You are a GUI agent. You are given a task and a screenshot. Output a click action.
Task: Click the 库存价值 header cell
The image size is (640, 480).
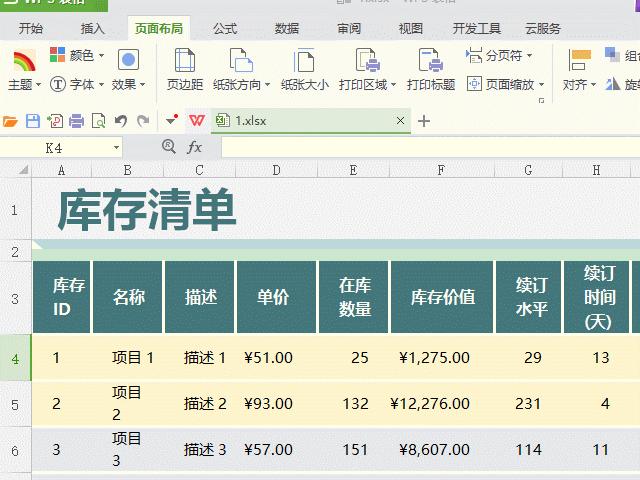coord(442,297)
